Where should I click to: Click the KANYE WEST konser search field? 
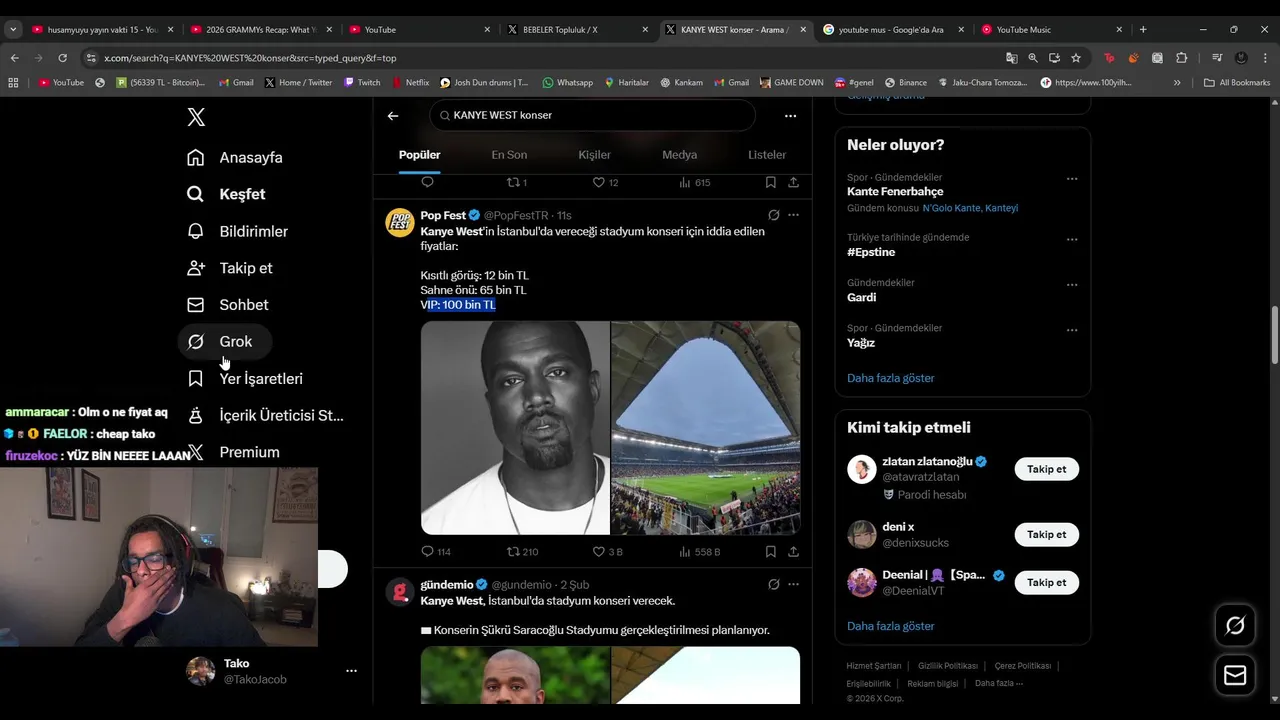click(593, 115)
